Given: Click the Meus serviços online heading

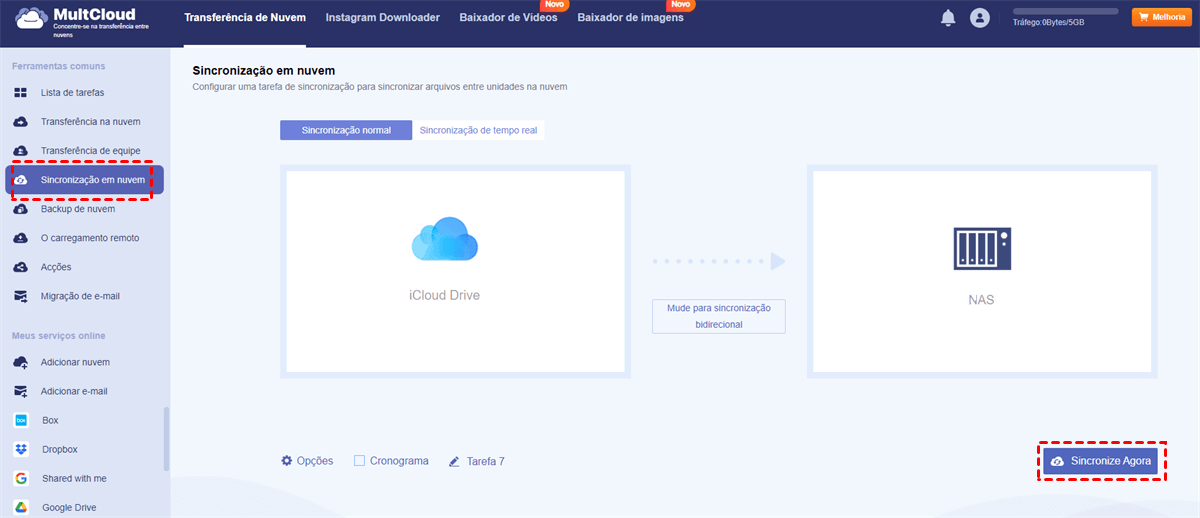Looking at the screenshot, I should tap(59, 336).
